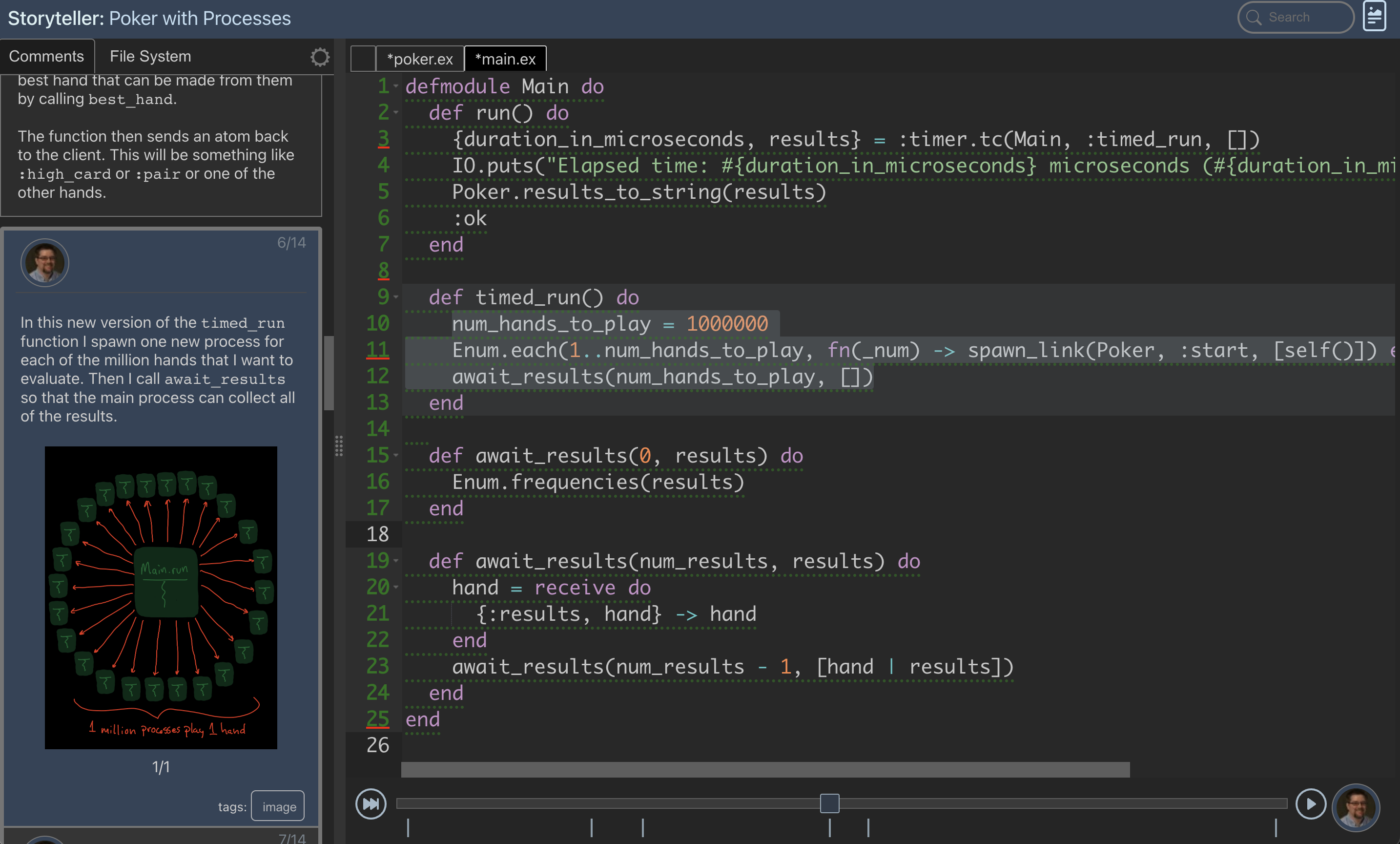
Task: Click line number 8 in the gutter
Action: point(384,271)
